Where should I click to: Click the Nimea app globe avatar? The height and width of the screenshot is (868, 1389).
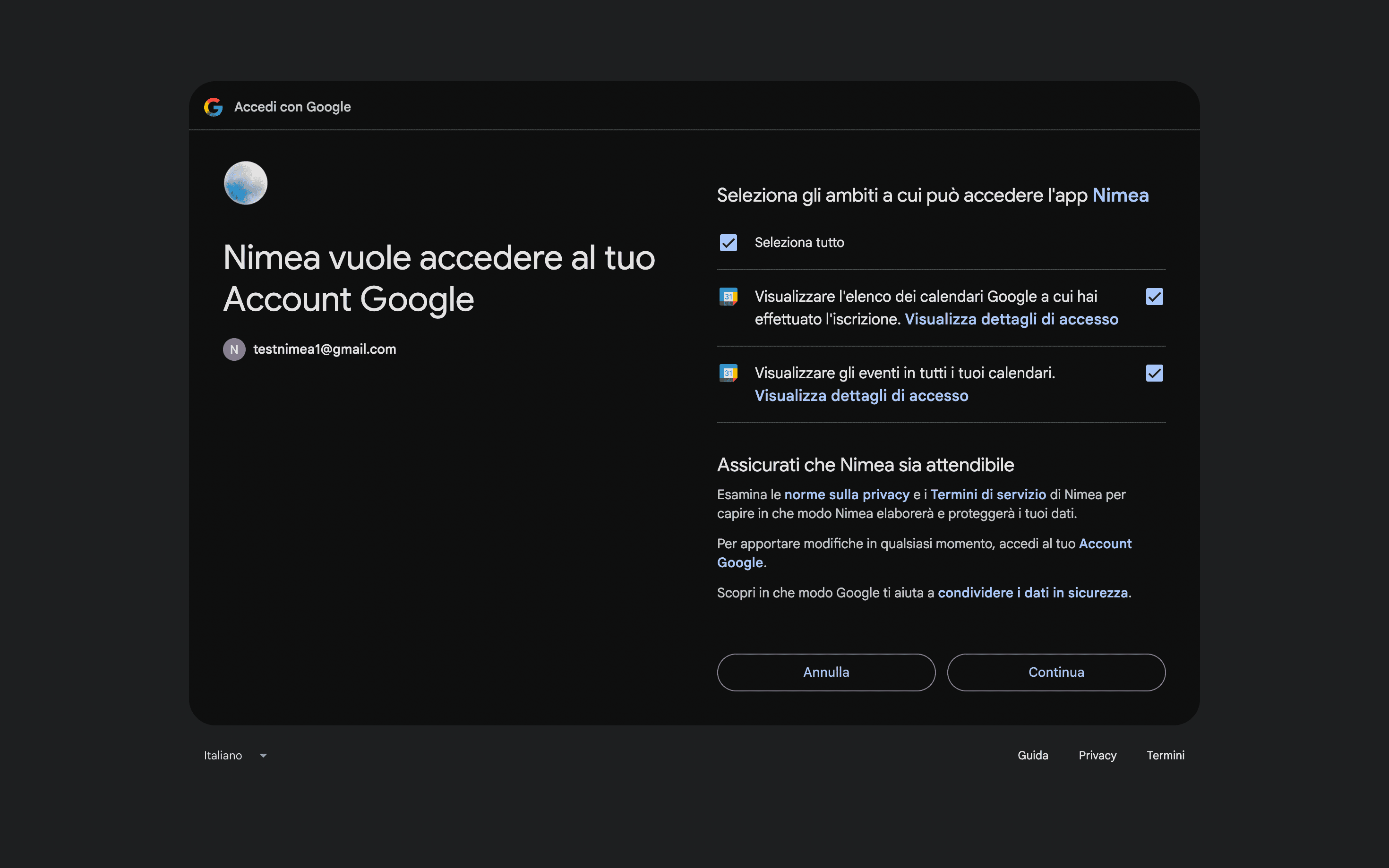[x=245, y=183]
